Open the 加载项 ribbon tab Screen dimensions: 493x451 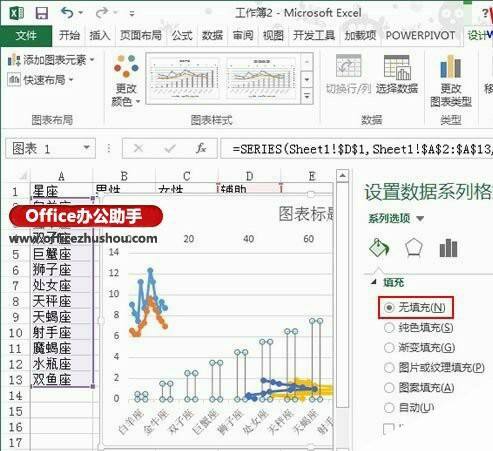coord(360,35)
